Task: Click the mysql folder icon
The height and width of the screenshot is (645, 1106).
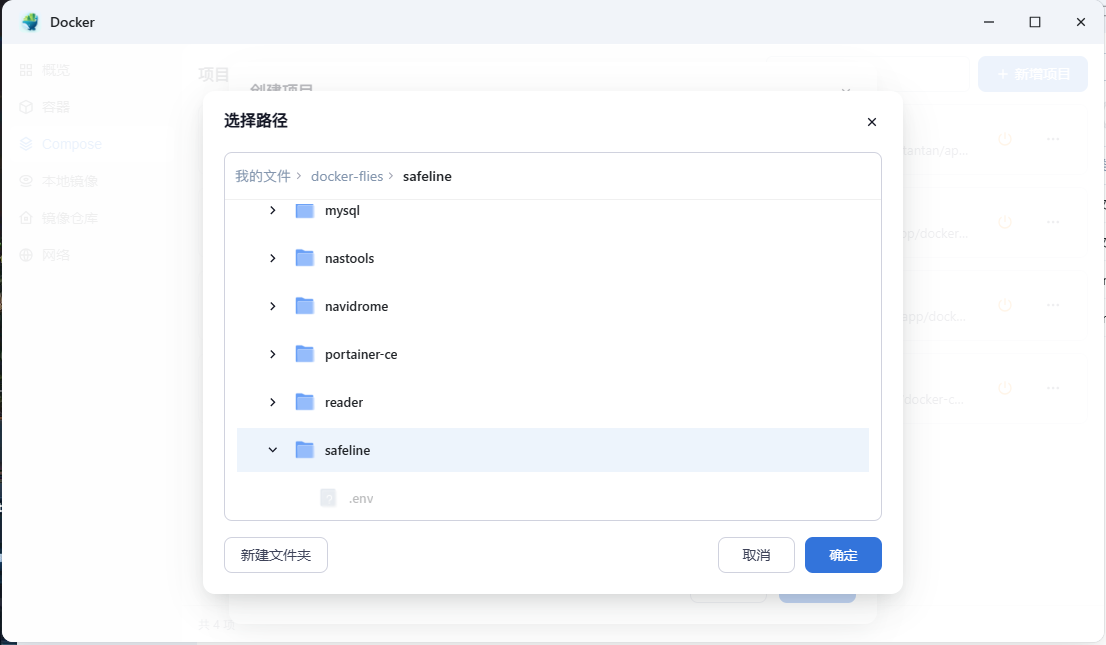Action: tap(305, 210)
